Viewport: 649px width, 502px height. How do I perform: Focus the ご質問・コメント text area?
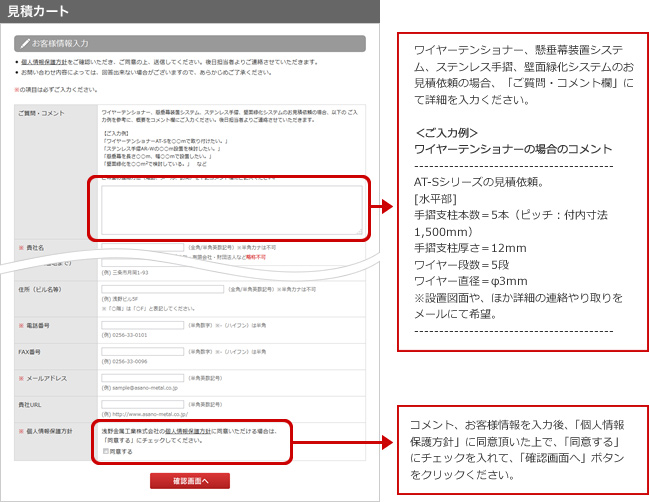point(231,210)
